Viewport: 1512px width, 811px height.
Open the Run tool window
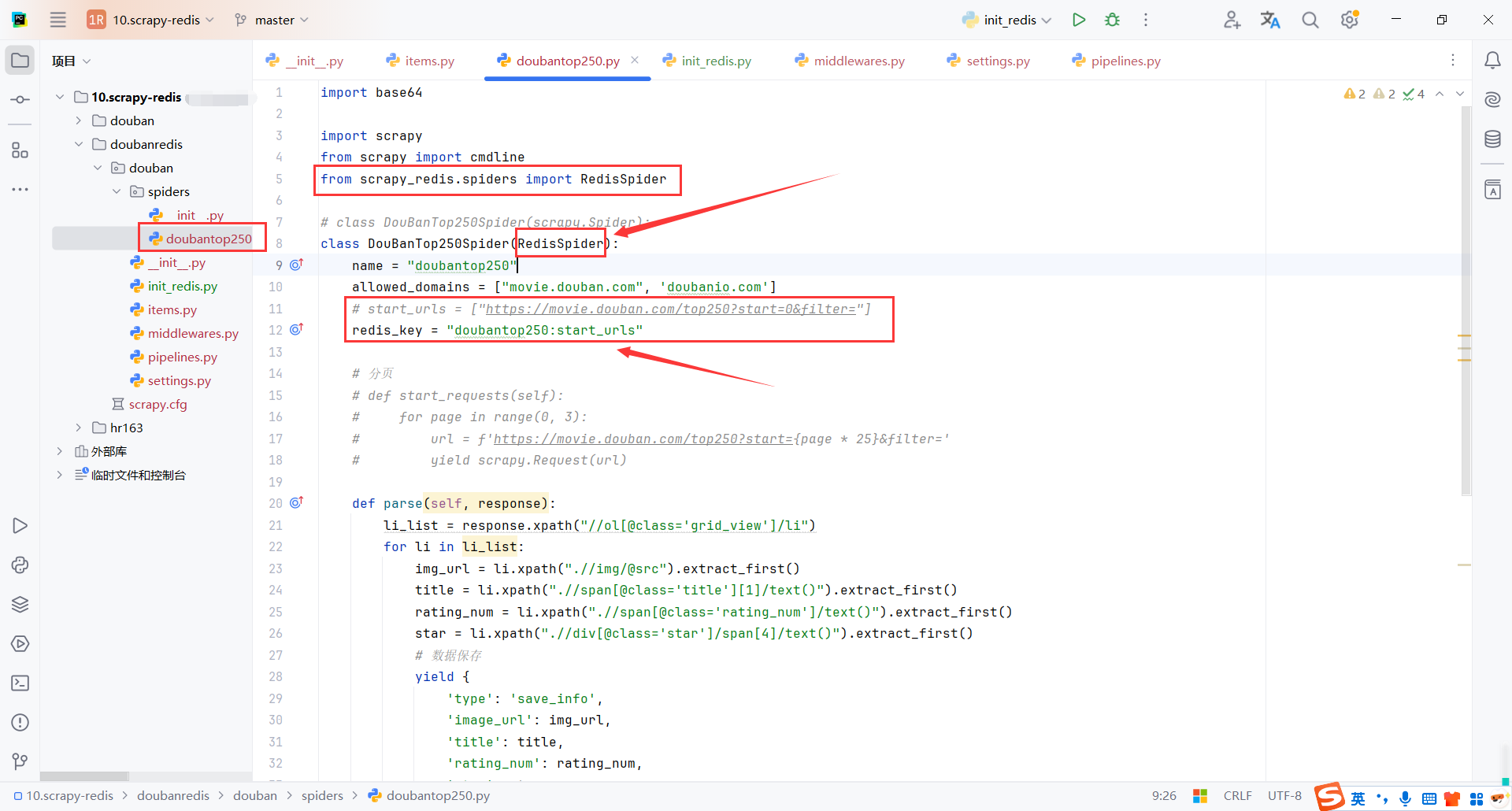(x=20, y=526)
